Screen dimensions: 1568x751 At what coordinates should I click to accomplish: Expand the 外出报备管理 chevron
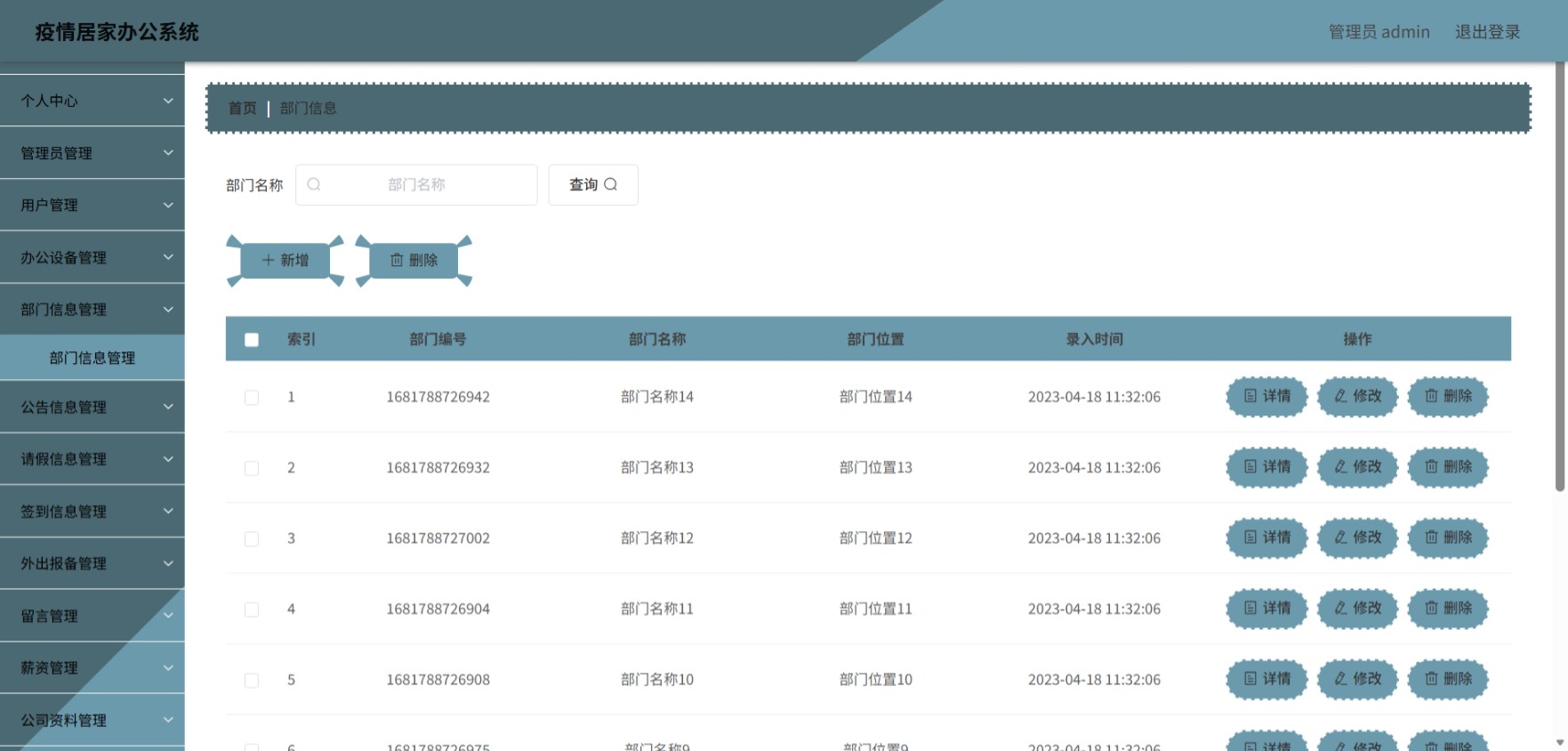(168, 563)
